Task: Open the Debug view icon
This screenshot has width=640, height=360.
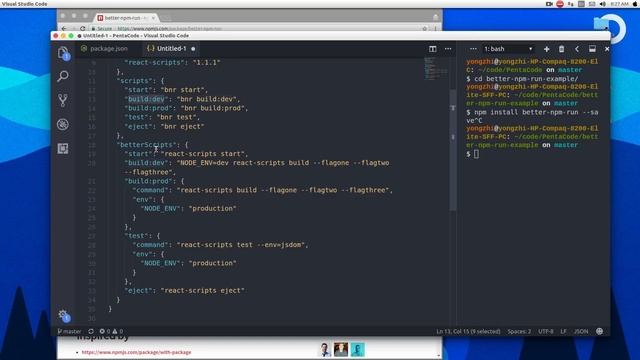Action: pos(63,124)
